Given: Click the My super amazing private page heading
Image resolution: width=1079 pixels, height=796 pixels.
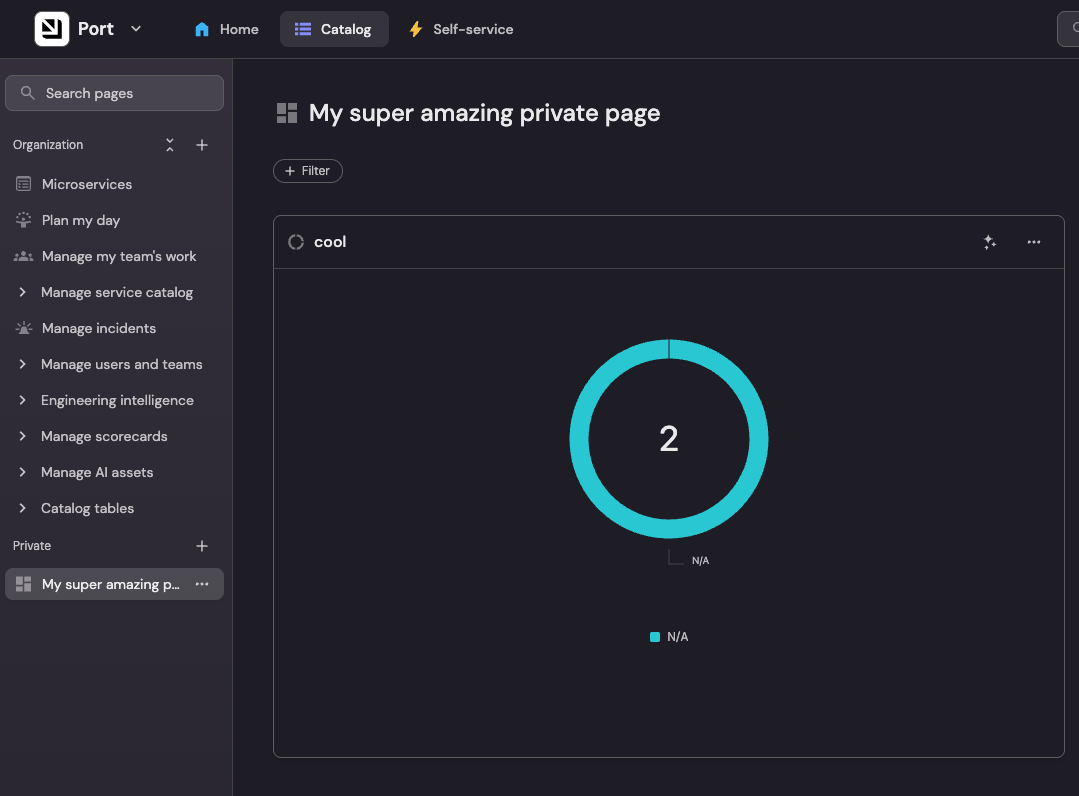Looking at the screenshot, I should point(484,113).
